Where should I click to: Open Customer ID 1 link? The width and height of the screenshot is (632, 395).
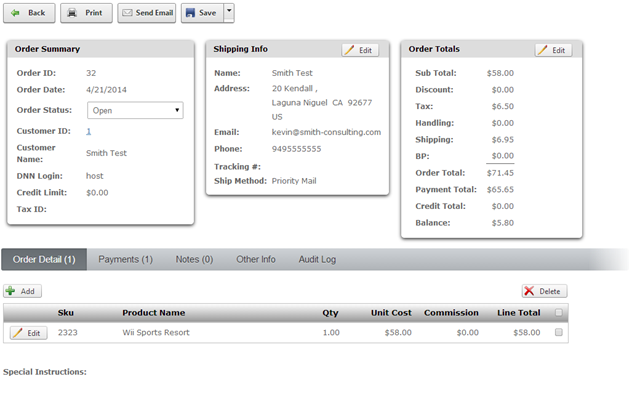(x=89, y=131)
